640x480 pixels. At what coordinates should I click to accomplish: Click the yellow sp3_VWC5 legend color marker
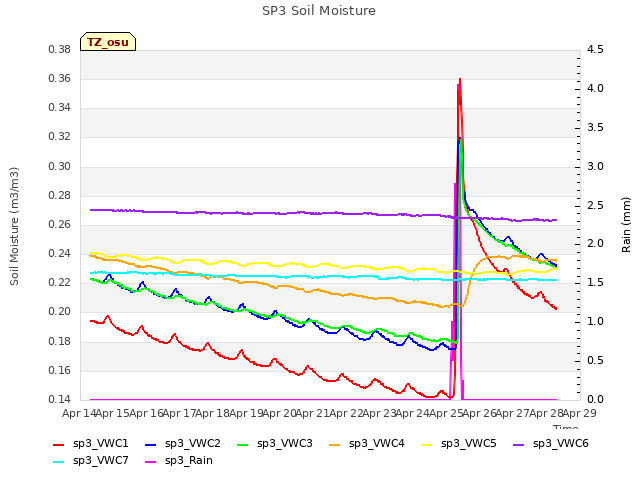427,445
